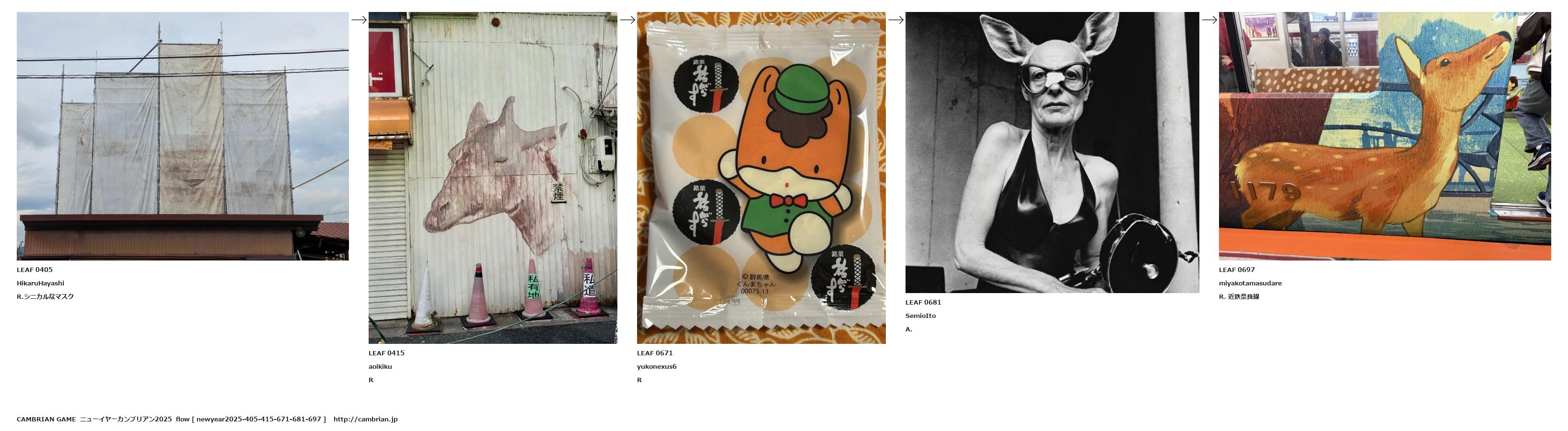Select the LEAF 0681 label
Screen dimensions: 1568x431
[923, 302]
